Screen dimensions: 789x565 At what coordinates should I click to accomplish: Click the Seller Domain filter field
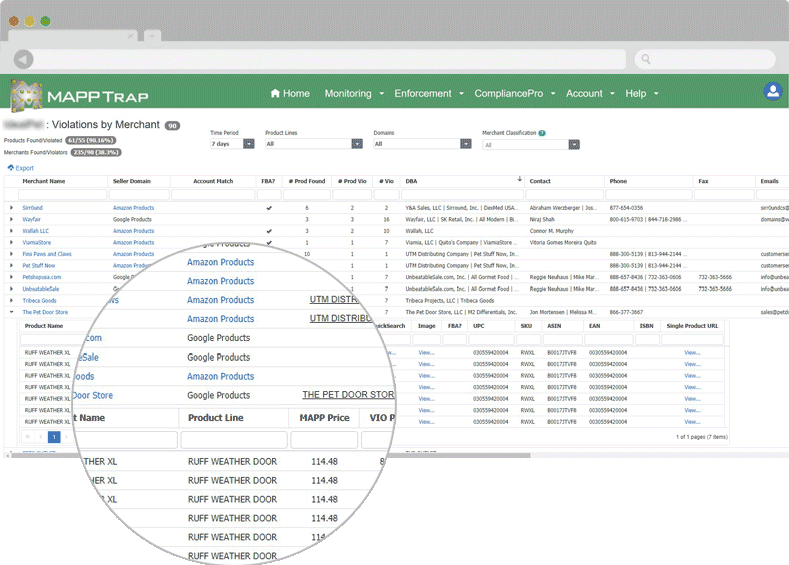tap(139, 194)
